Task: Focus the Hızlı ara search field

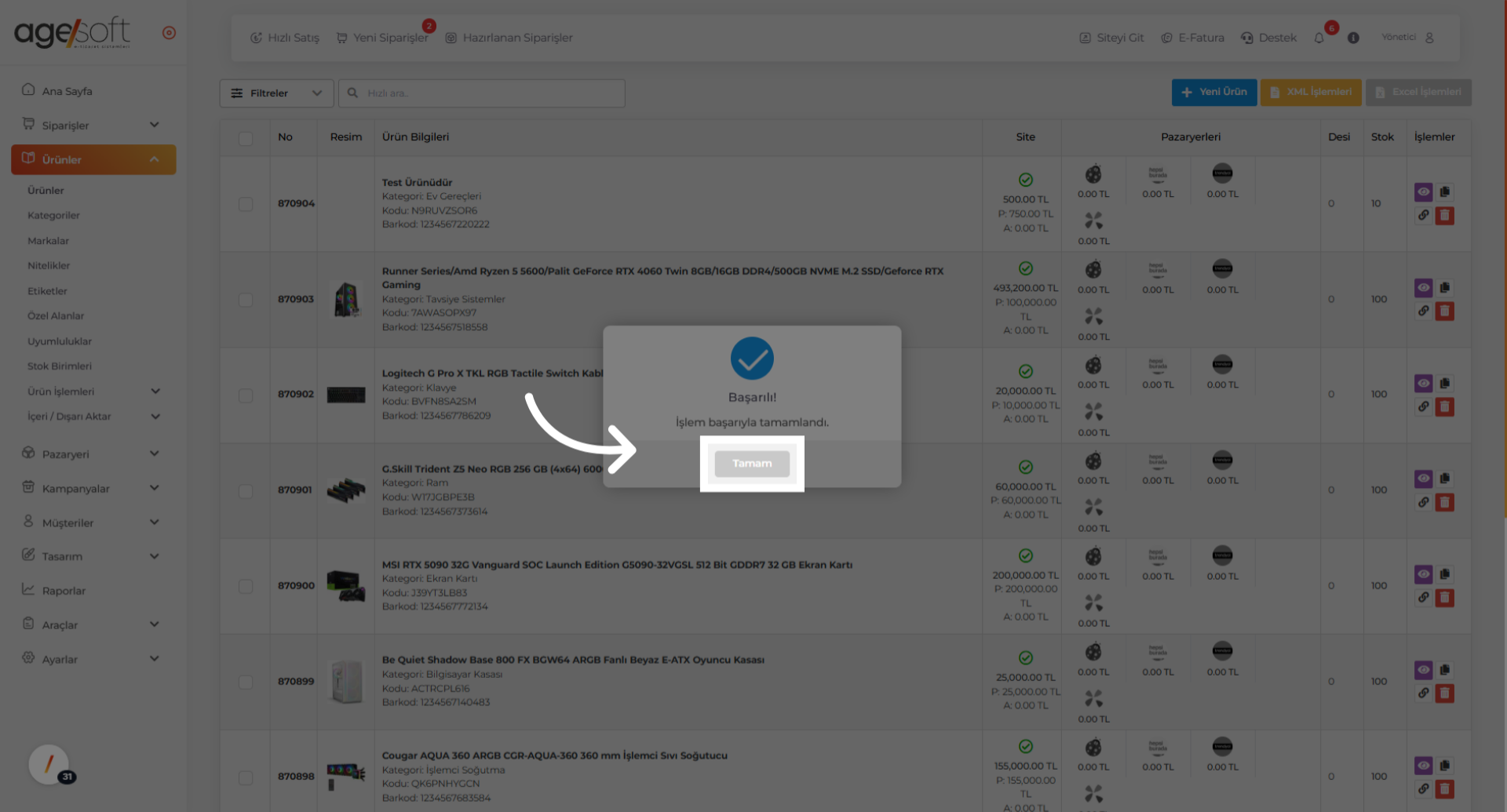Action: [482, 93]
